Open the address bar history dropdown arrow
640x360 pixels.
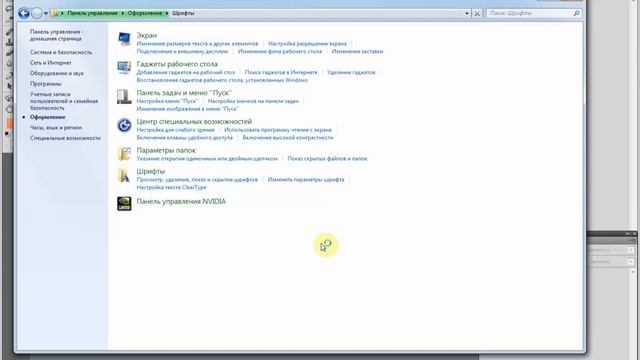(467, 13)
